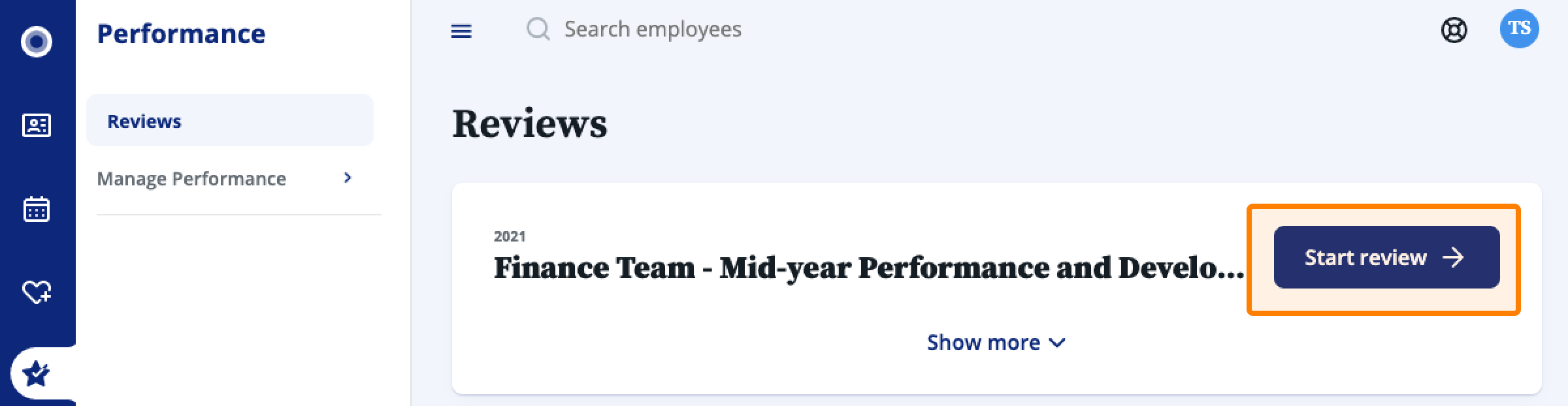Select Reviews in the Performance menu
Viewport: 1568px width, 406px height.
point(144,121)
